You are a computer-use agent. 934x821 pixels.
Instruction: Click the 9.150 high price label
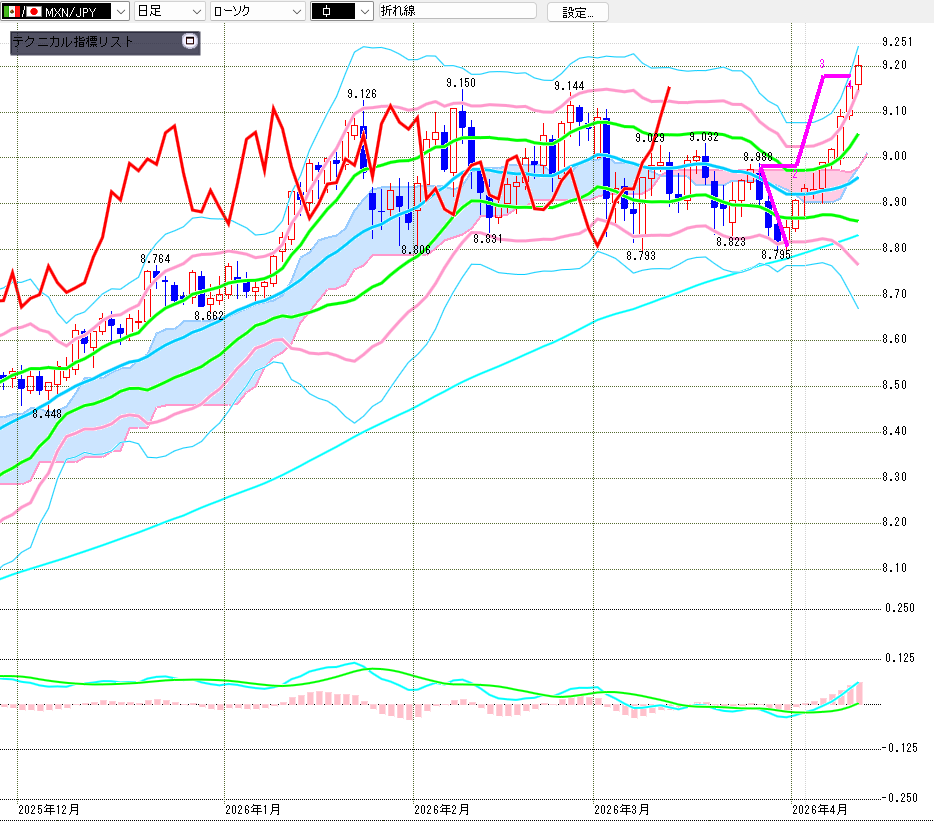click(x=460, y=83)
